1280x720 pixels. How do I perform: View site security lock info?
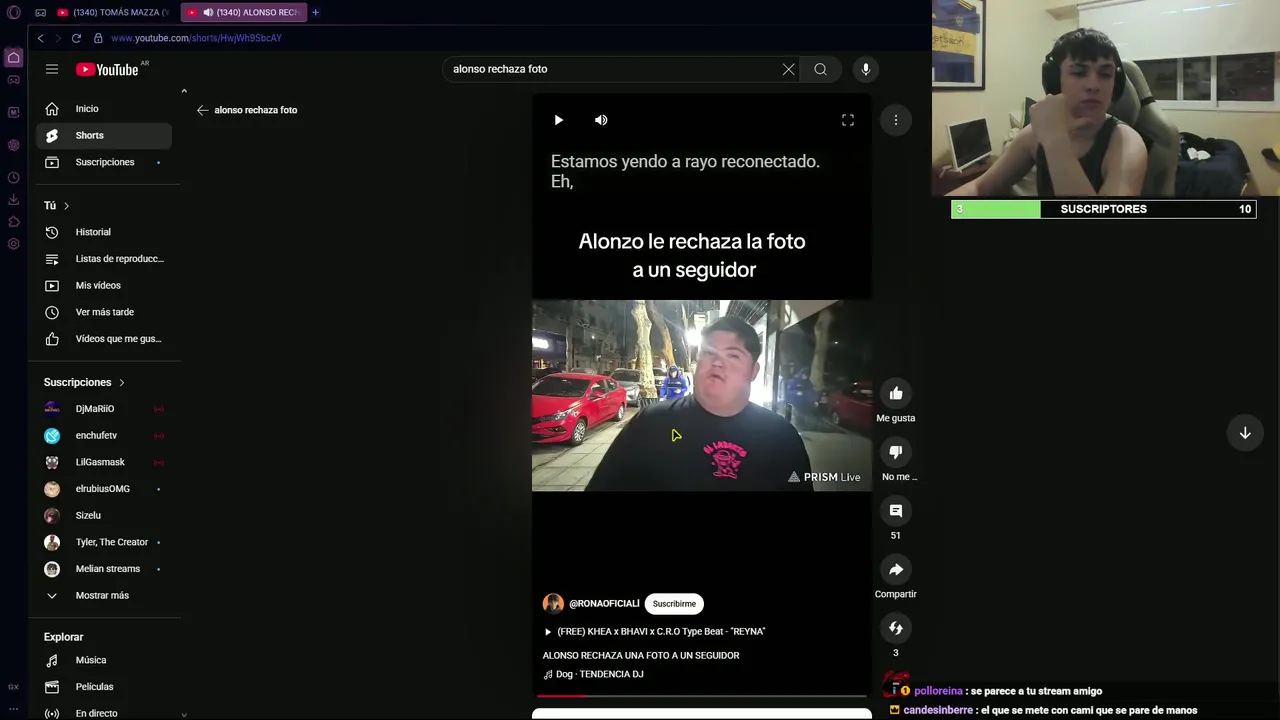click(x=98, y=38)
